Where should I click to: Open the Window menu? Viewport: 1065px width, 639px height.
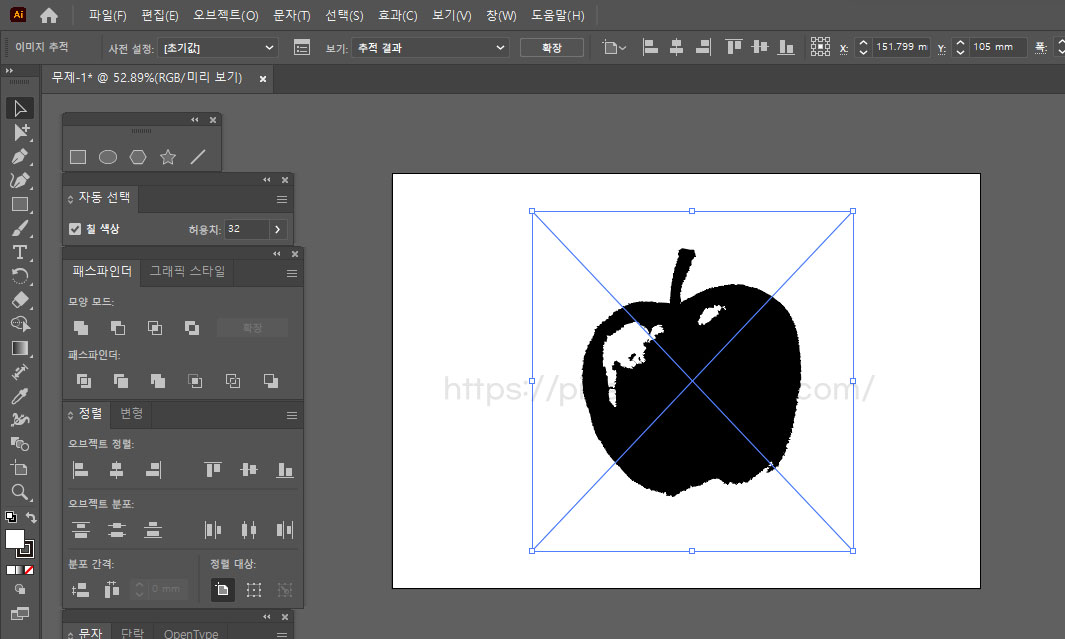click(501, 15)
